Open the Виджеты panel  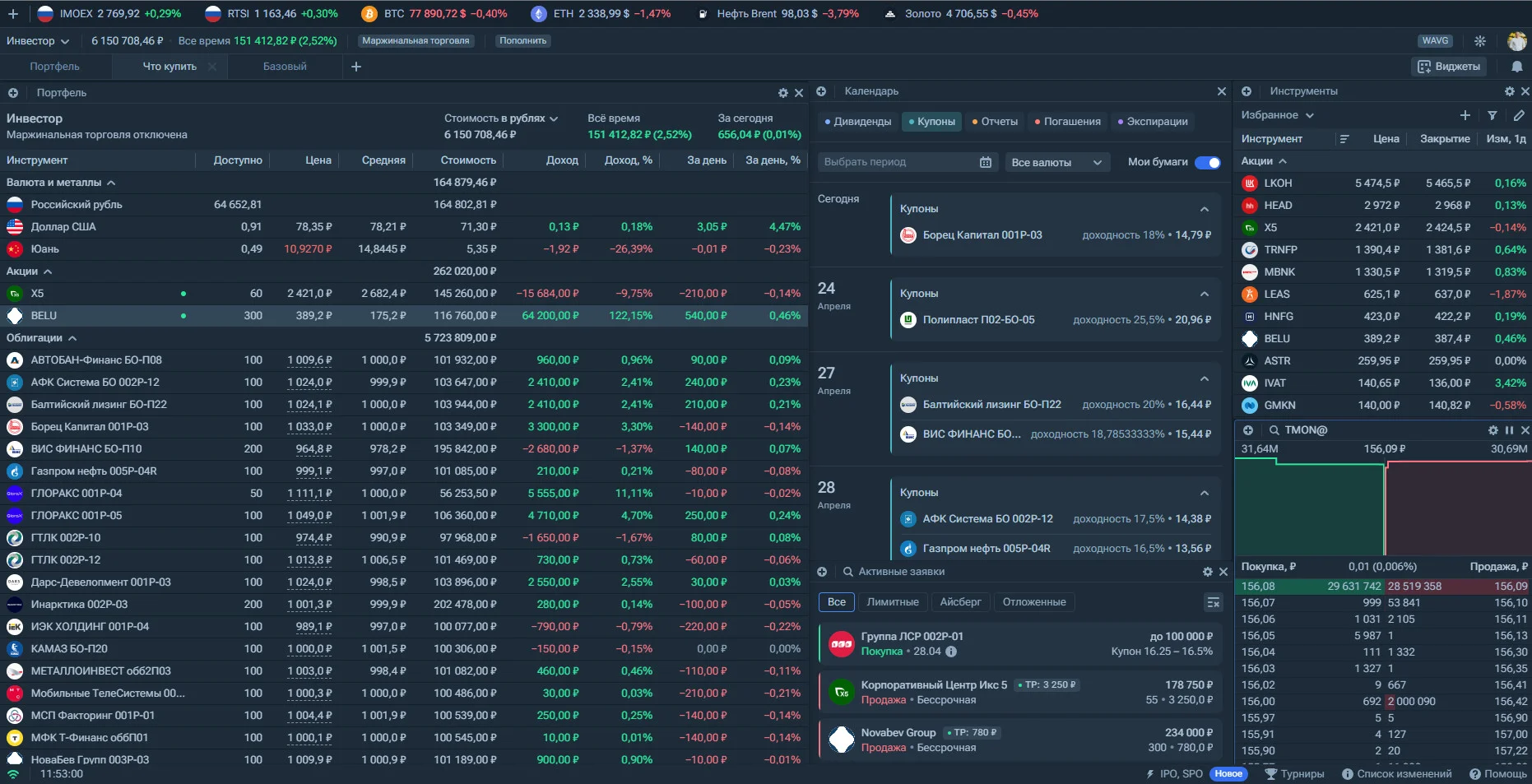click(1449, 67)
